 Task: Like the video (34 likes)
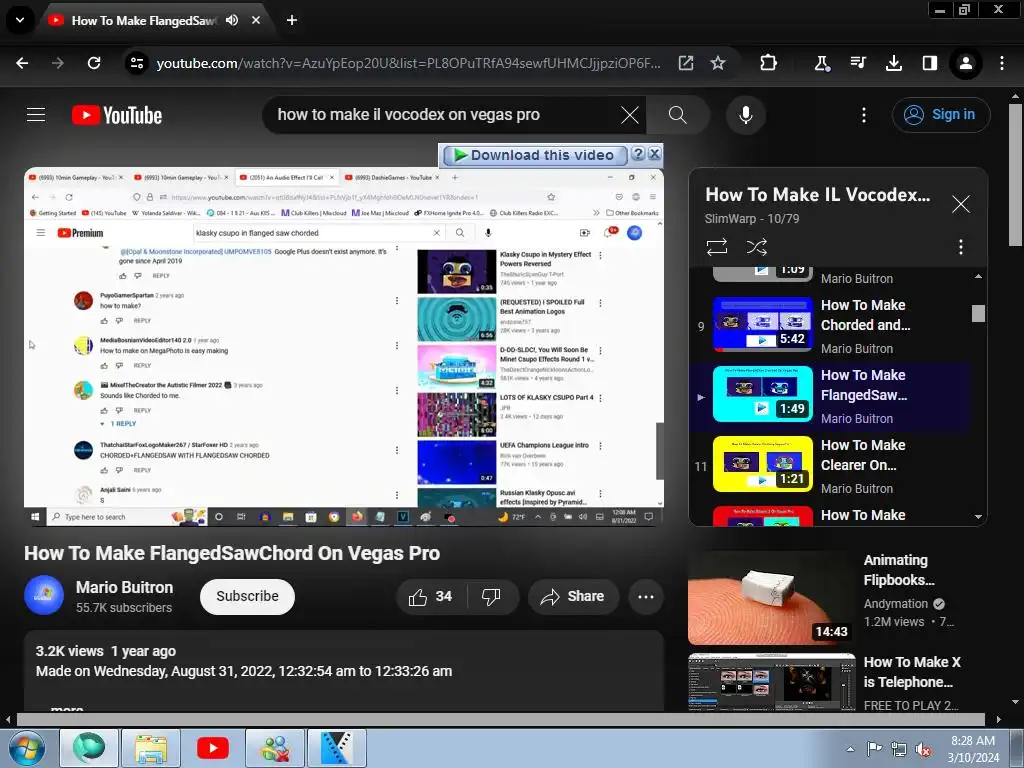point(430,596)
